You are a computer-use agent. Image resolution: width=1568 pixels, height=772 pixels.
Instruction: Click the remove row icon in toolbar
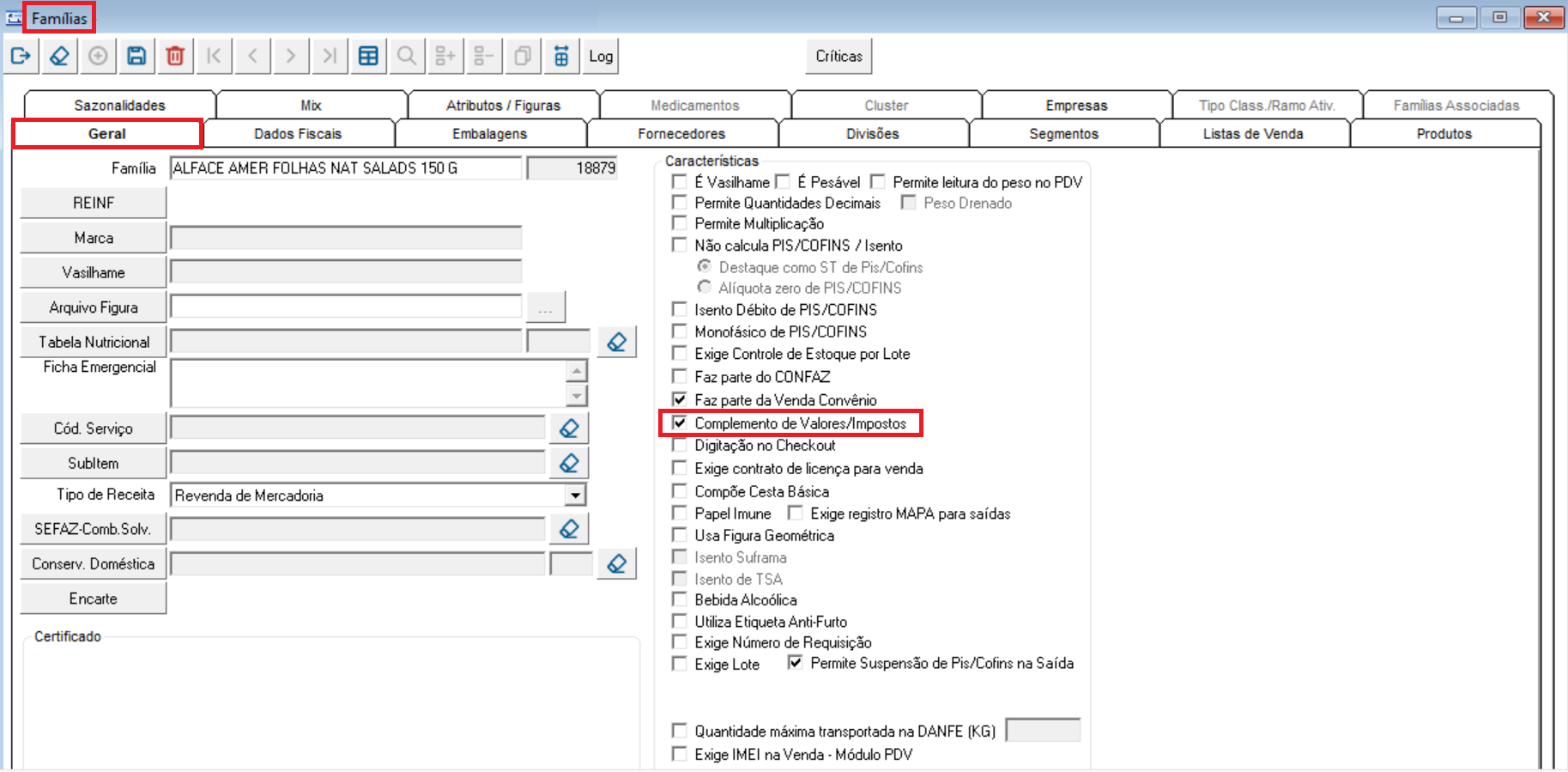coord(484,57)
